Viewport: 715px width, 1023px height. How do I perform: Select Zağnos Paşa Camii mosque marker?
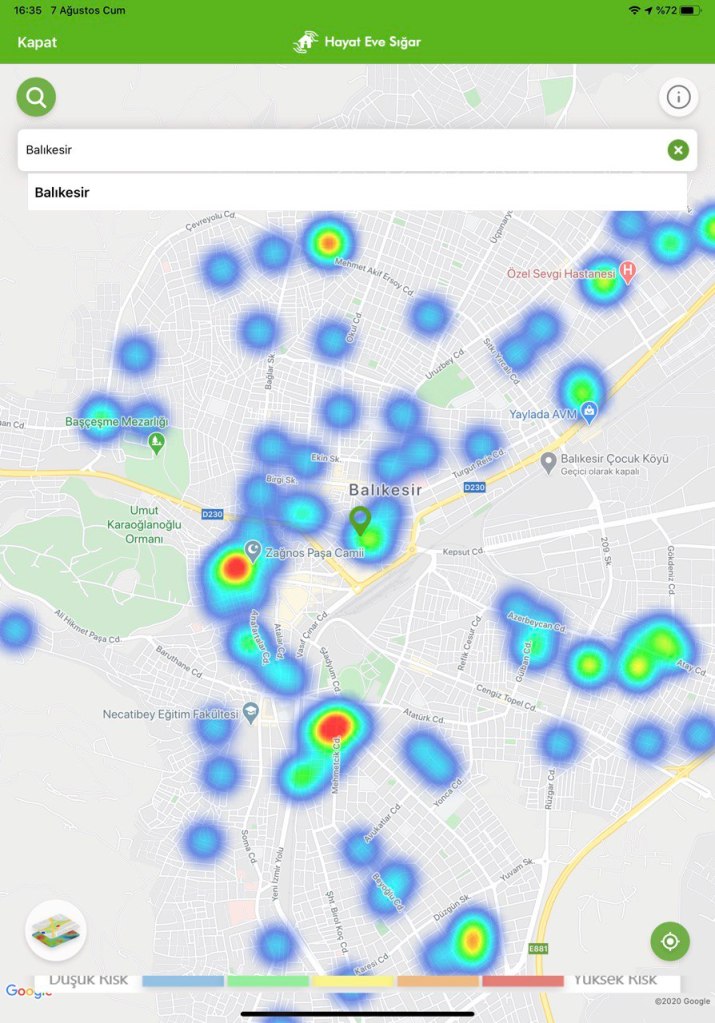pos(253,551)
